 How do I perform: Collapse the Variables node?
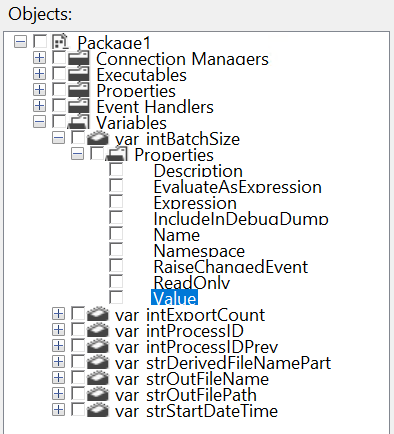(x=39, y=122)
